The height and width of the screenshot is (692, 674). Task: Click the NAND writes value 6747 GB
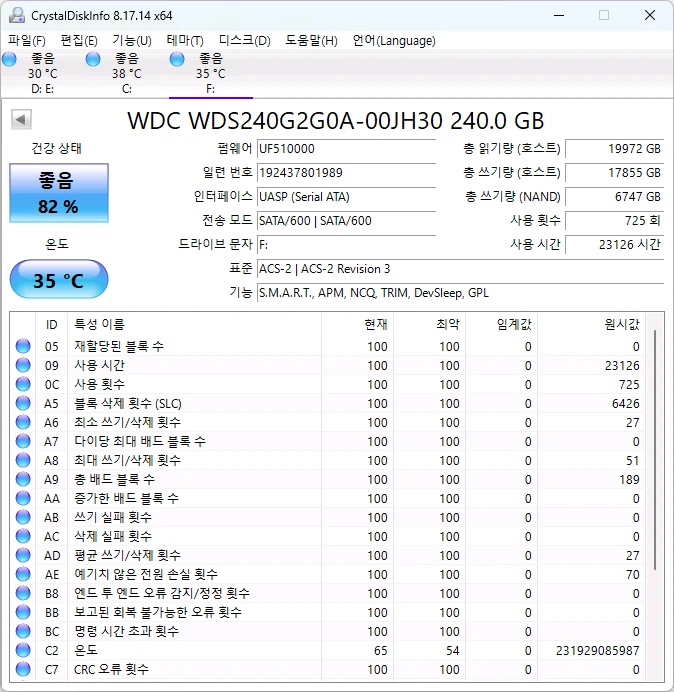[614, 196]
